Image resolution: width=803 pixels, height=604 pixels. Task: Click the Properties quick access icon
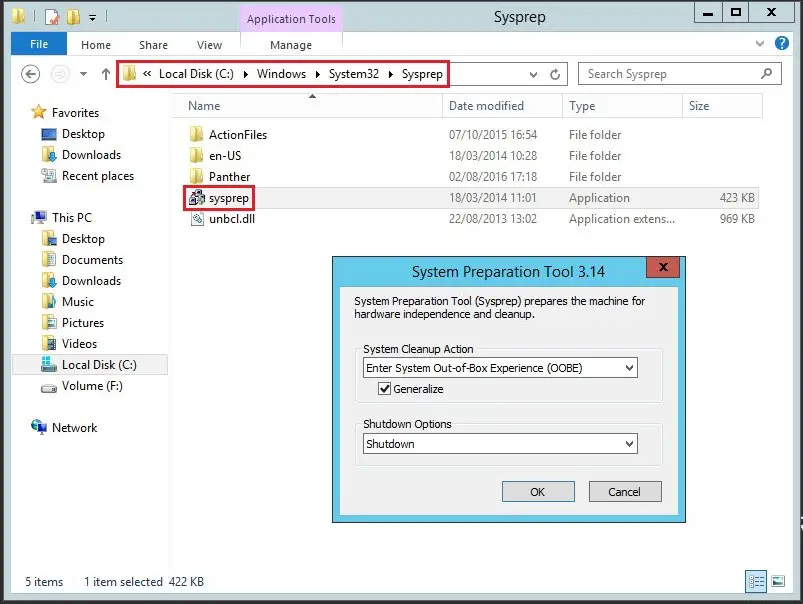tap(52, 17)
